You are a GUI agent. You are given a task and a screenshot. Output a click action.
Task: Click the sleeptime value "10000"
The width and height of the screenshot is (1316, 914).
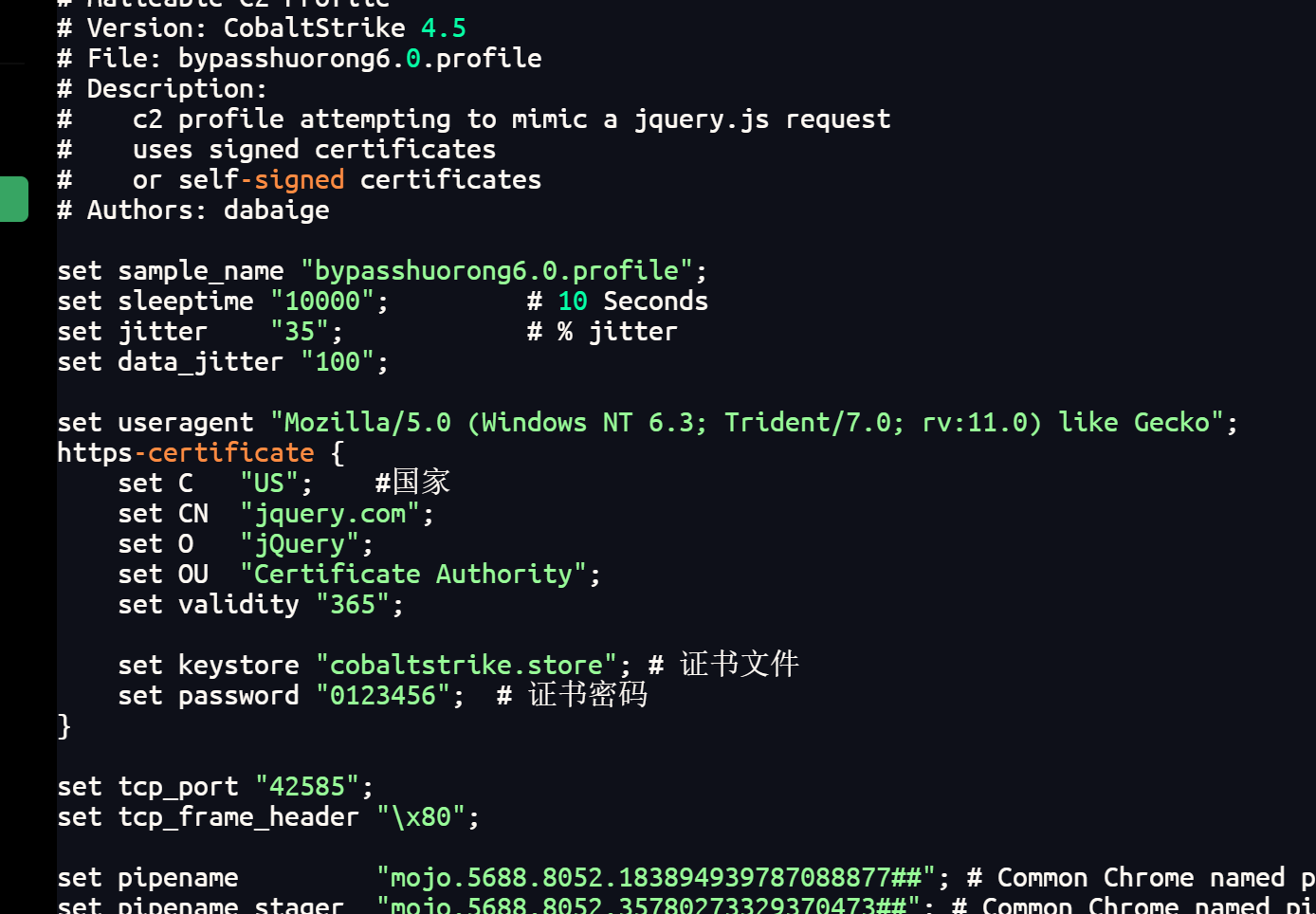point(322,302)
